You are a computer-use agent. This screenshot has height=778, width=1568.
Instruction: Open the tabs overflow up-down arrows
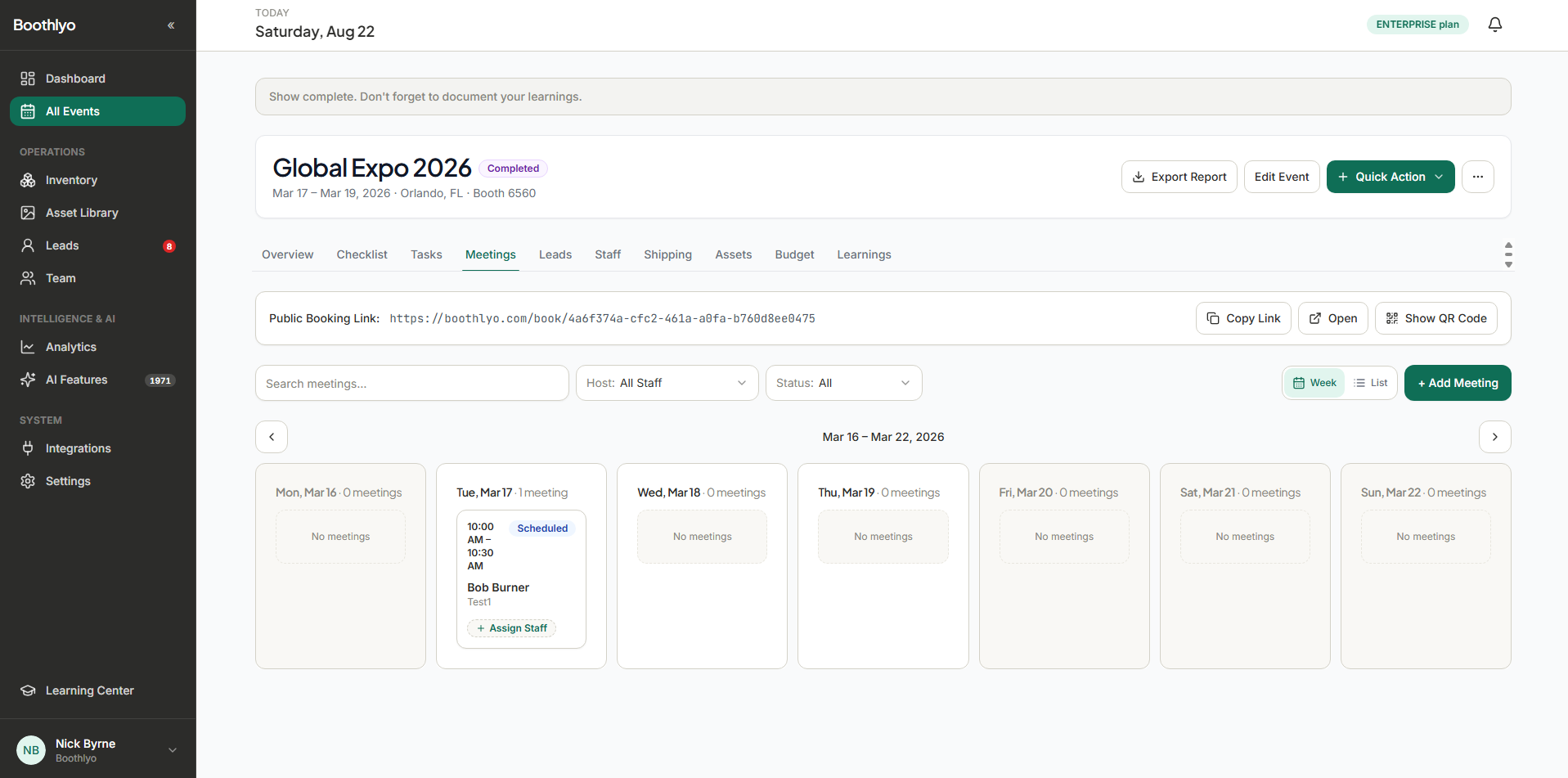(x=1508, y=254)
